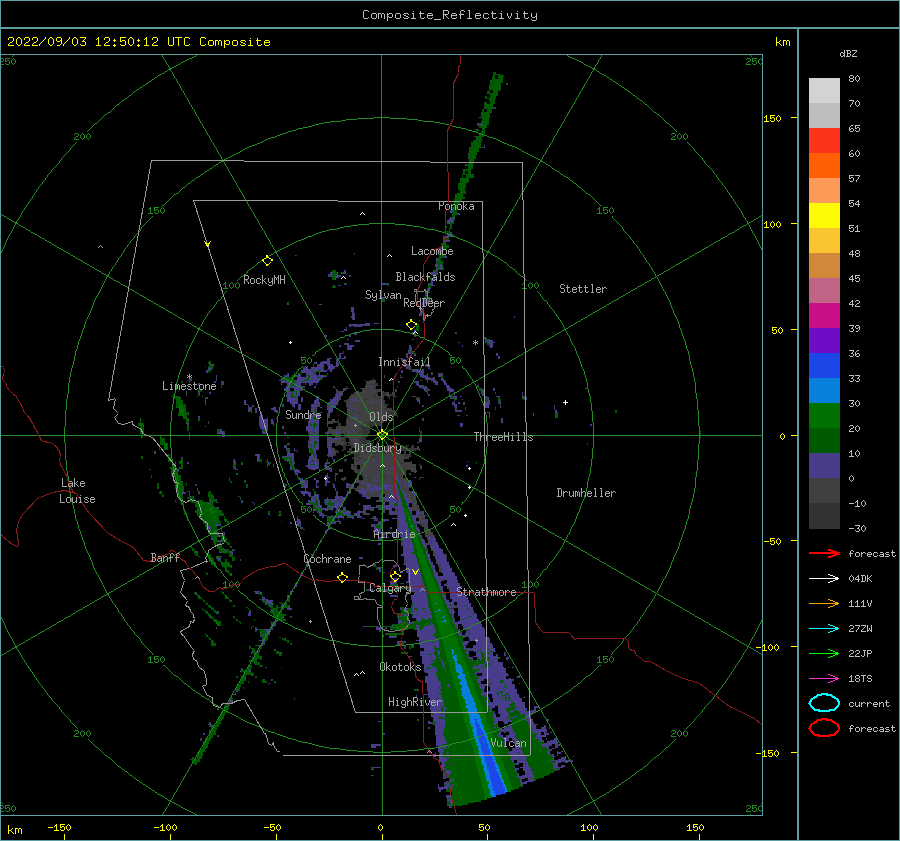The height and width of the screenshot is (841, 900).
Task: Select the Lacombe city label
Action: [432, 251]
